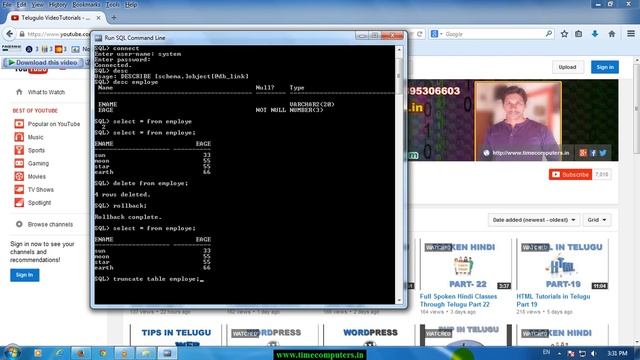Click HTML in Telugu Part-19 thumbnail

point(562,264)
